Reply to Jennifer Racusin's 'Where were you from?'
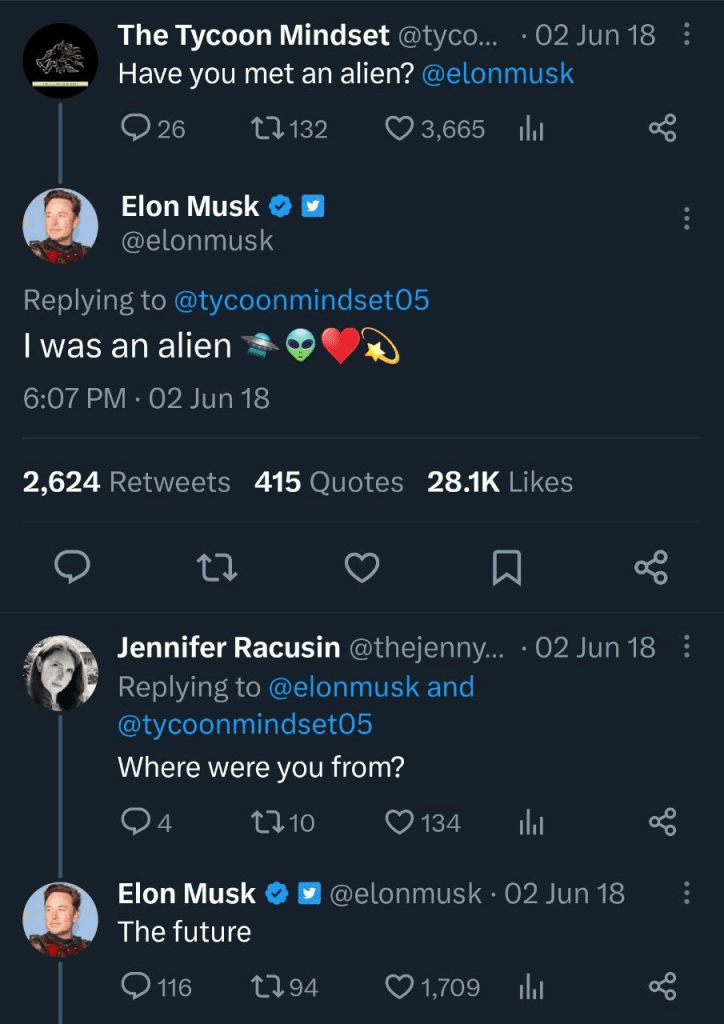Screen dimensions: 724x1024 point(135,822)
